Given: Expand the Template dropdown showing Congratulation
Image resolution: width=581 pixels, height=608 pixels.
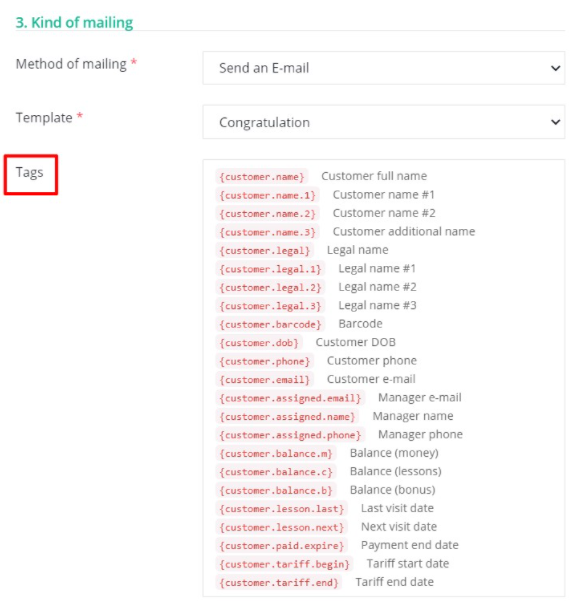Looking at the screenshot, I should click(x=383, y=122).
